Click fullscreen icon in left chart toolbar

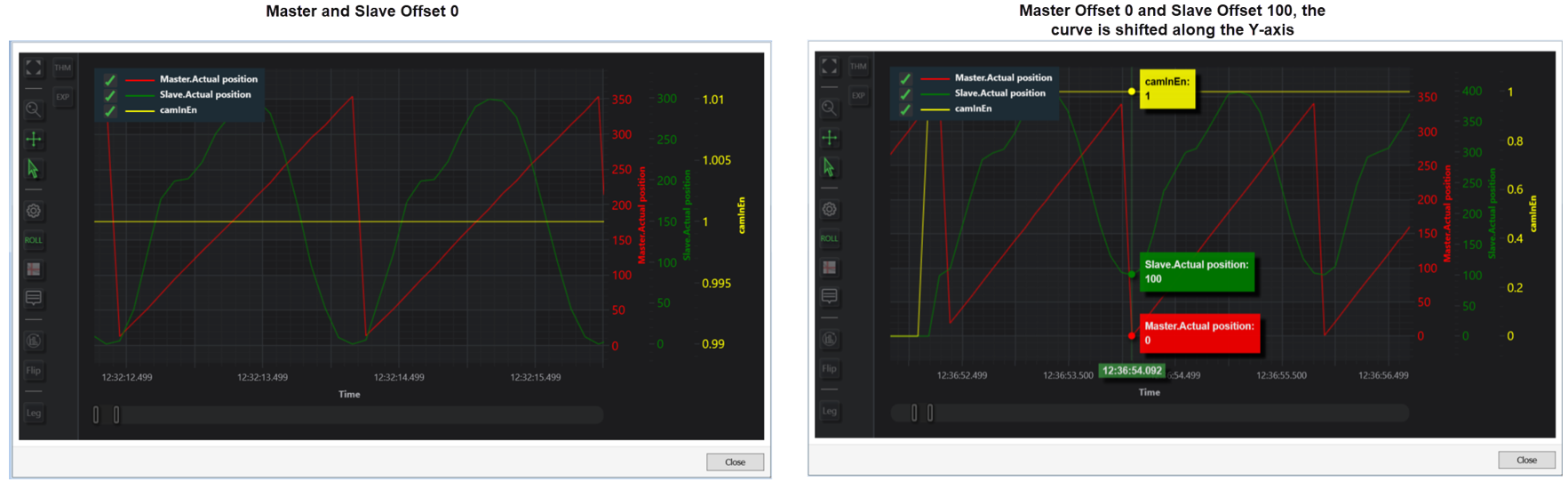[x=34, y=68]
